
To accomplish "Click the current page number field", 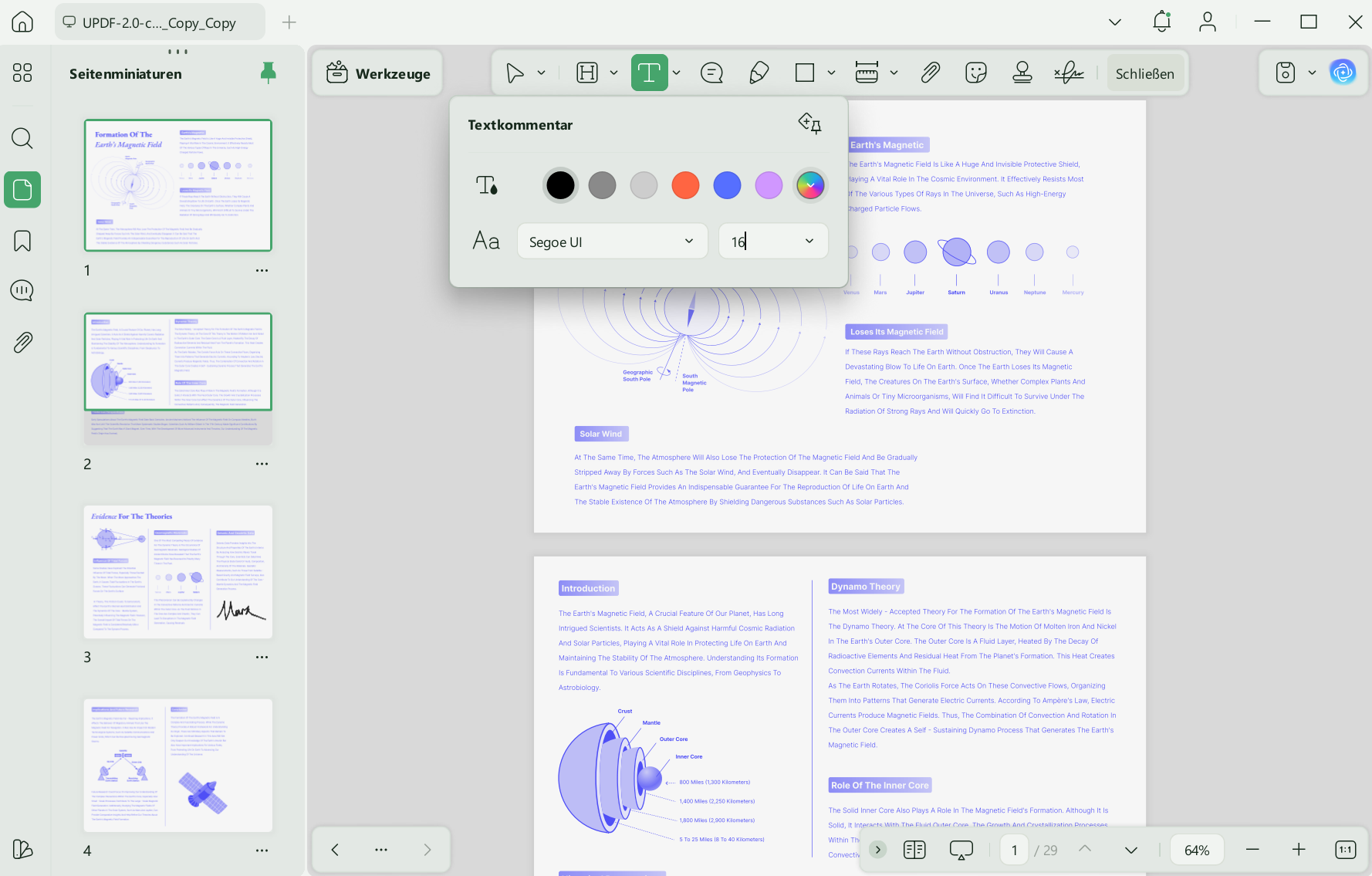I will [1014, 850].
